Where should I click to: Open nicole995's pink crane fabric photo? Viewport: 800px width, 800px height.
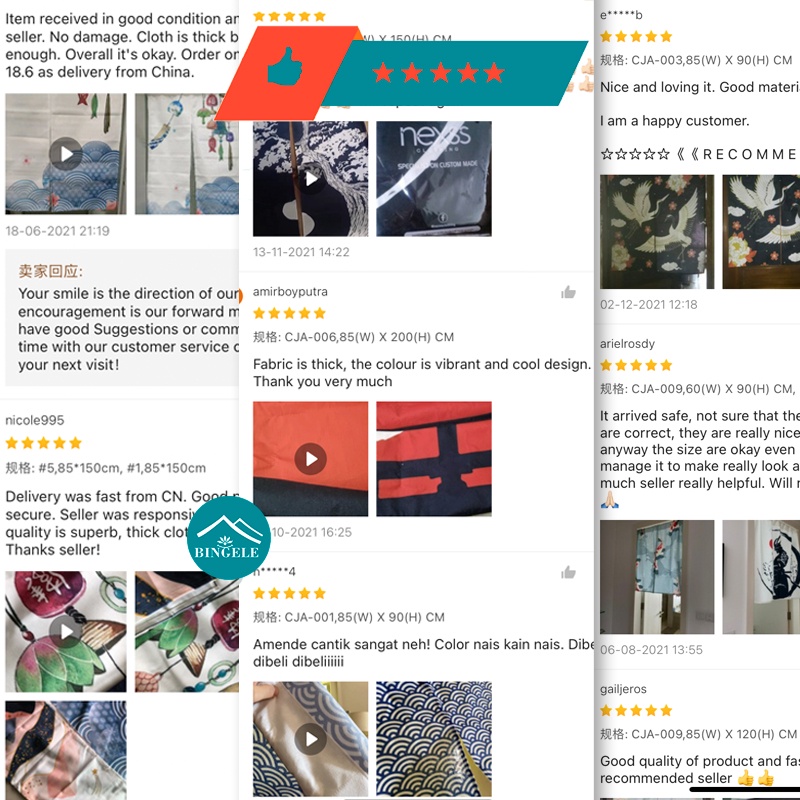point(66,750)
